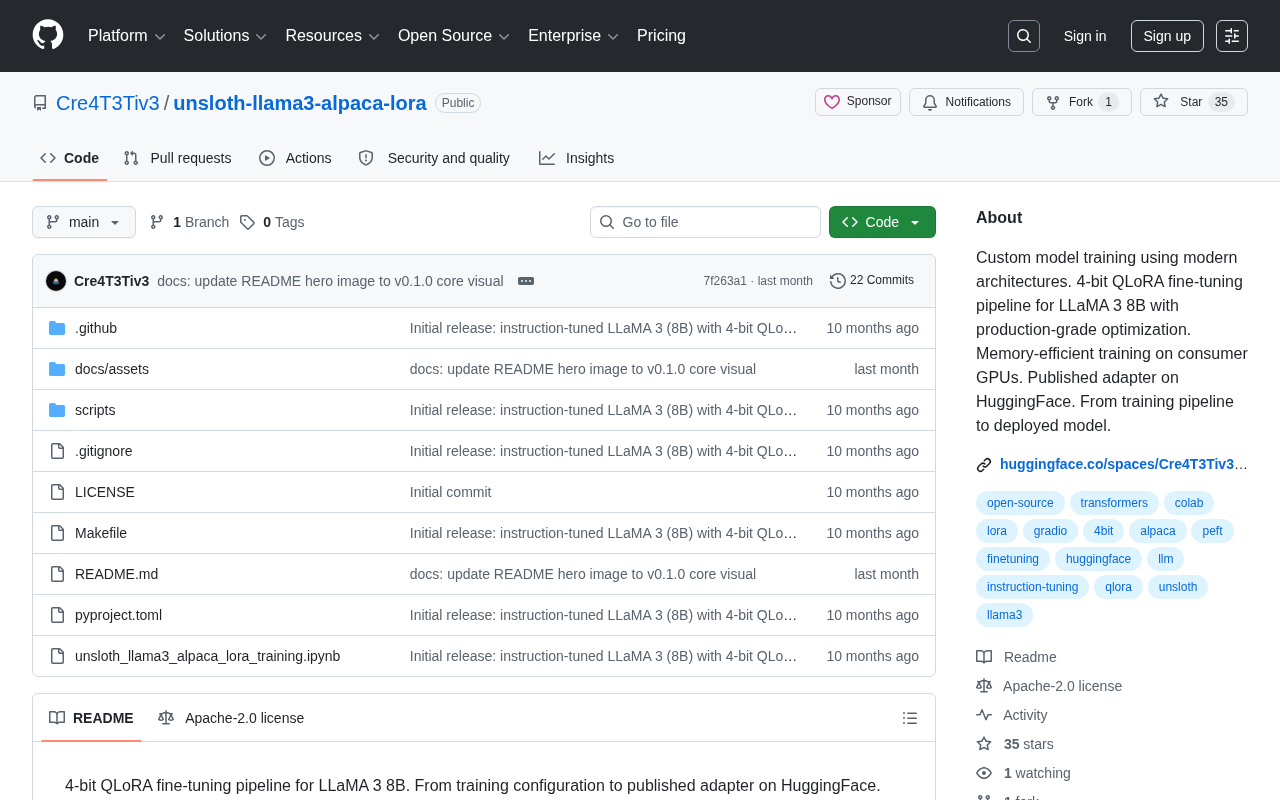Image resolution: width=1280 pixels, height=800 pixels.
Task: Expand the Platform menu
Action: pos(127,36)
